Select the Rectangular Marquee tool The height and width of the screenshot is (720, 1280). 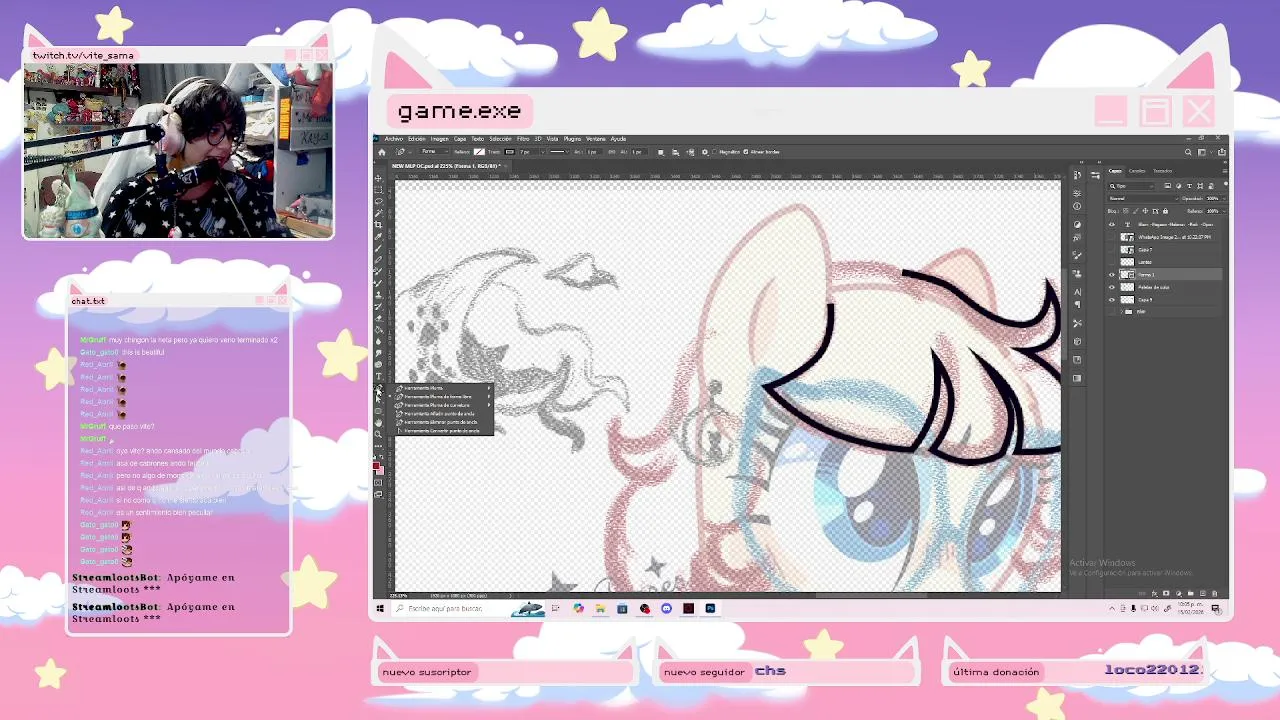[378, 190]
